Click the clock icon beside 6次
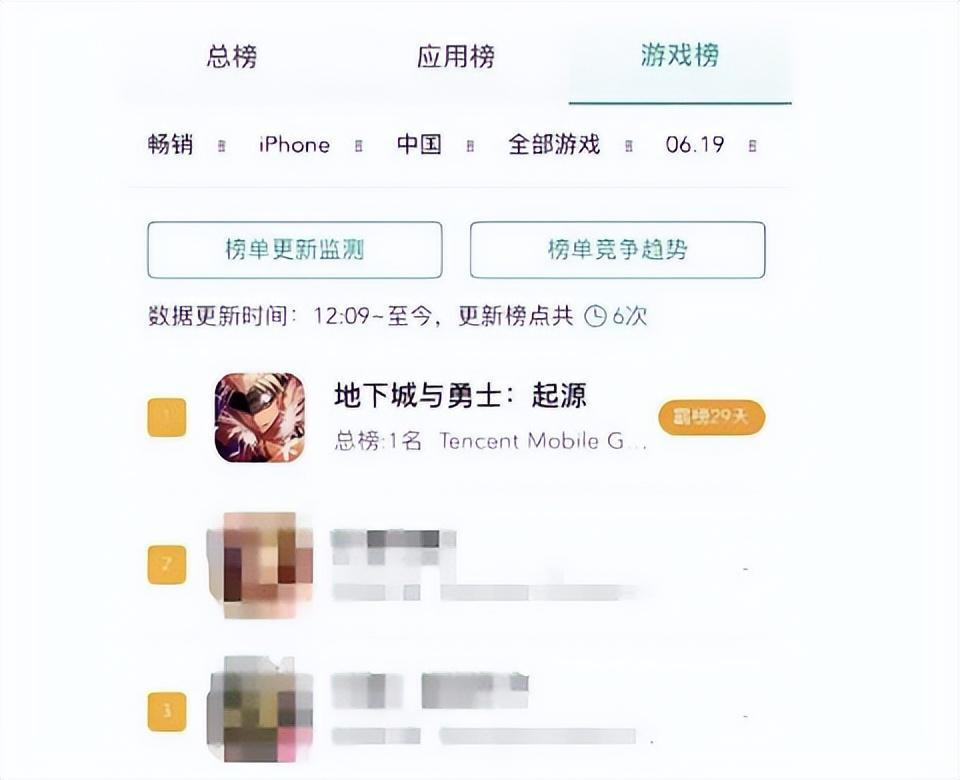The width and height of the screenshot is (960, 780). 596,317
